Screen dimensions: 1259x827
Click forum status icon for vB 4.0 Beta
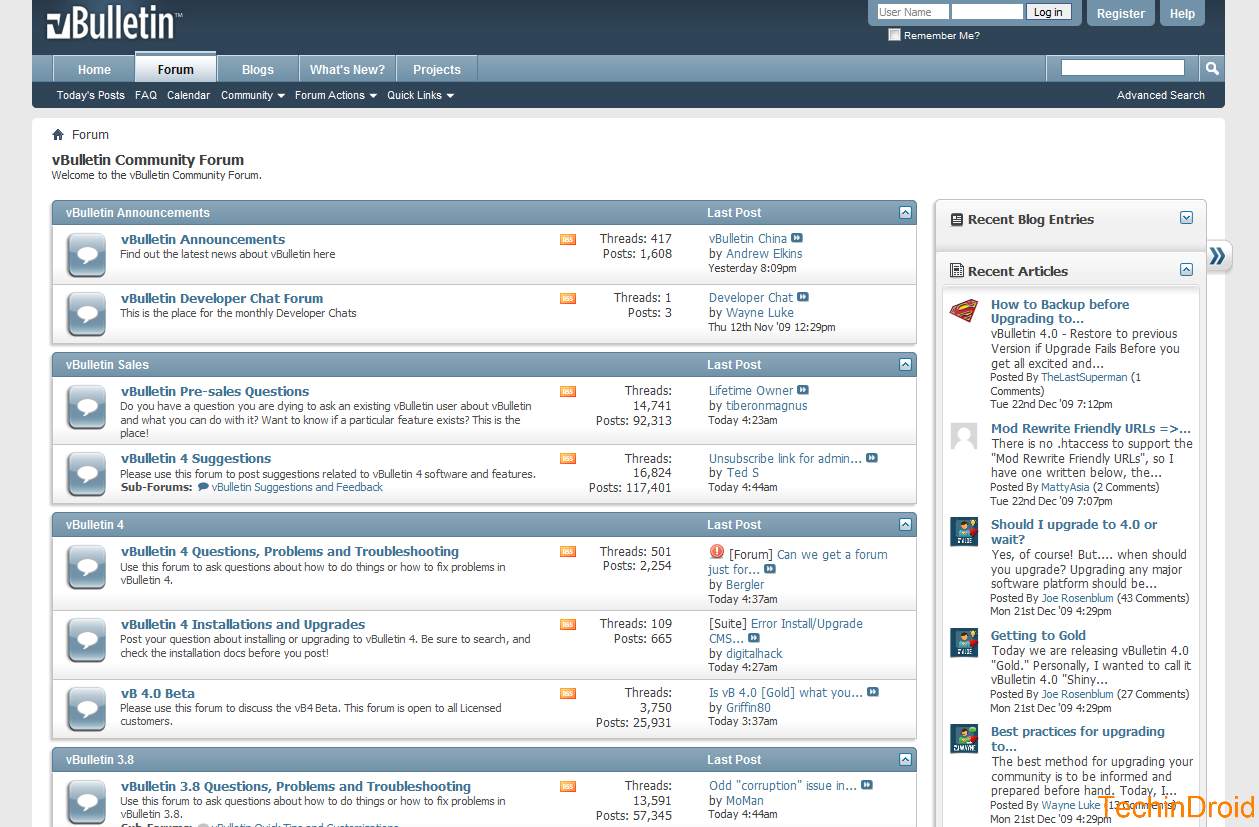[x=86, y=709]
